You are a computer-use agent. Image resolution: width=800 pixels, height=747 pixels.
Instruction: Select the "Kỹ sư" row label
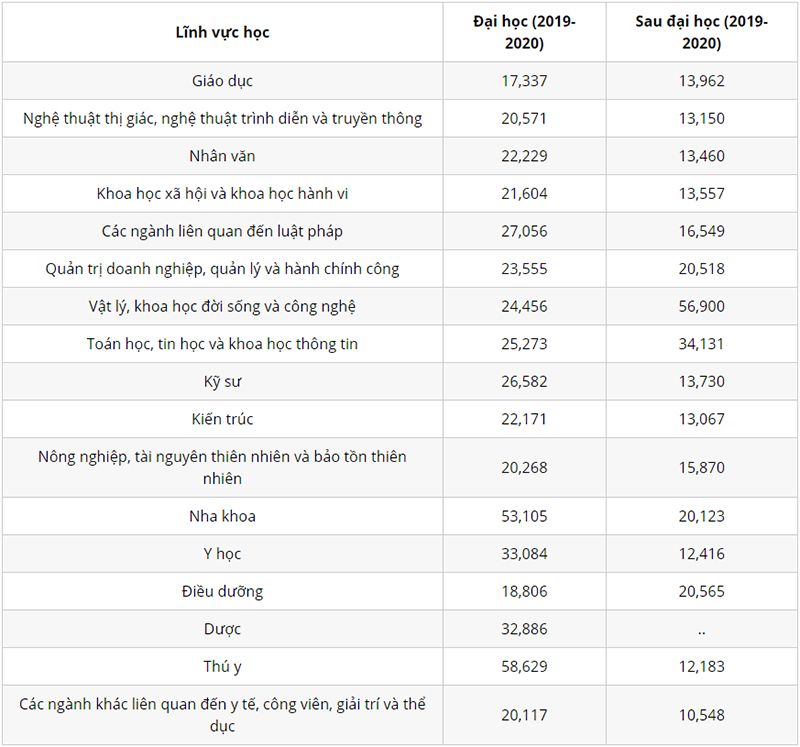[x=222, y=381]
